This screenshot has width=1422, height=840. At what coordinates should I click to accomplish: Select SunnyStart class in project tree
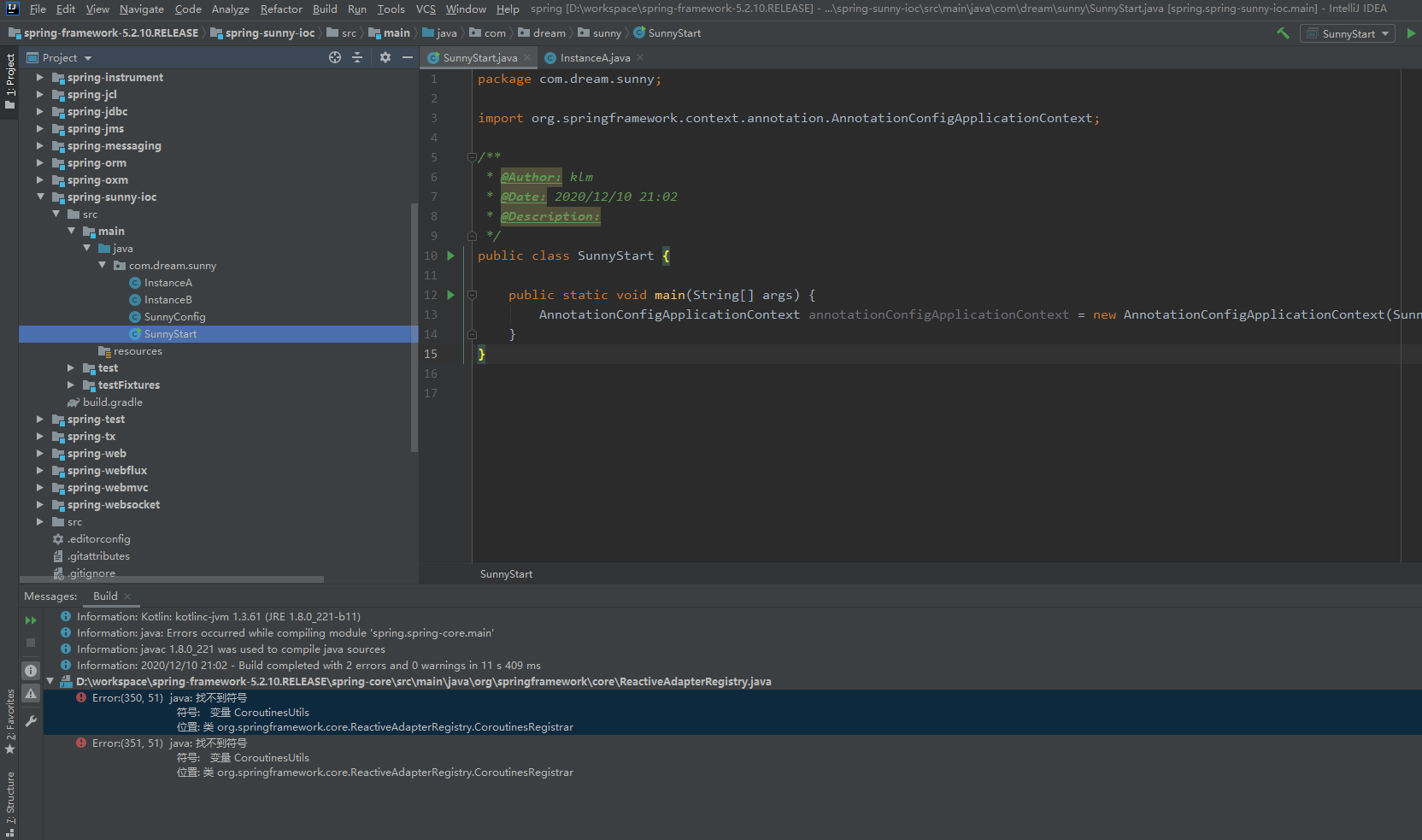coord(170,334)
